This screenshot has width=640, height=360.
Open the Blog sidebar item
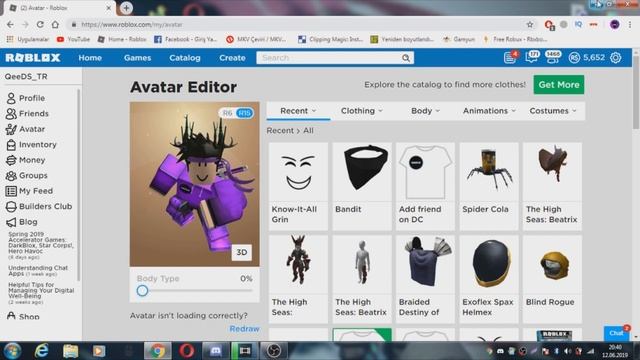click(x=22, y=222)
